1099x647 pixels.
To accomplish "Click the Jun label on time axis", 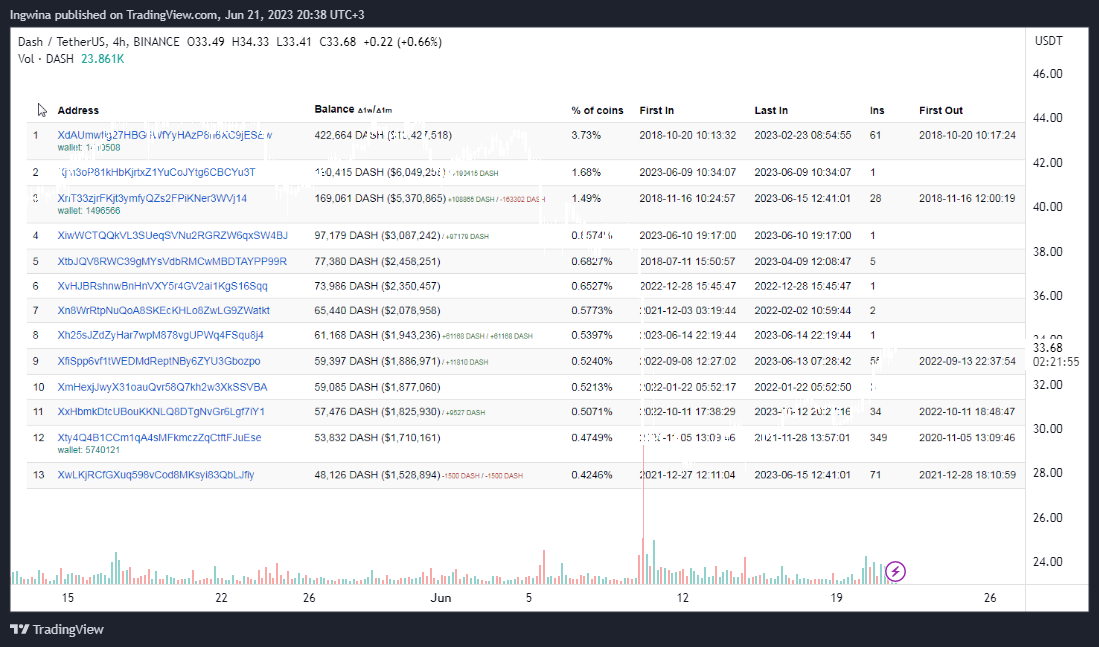I will (x=440, y=598).
